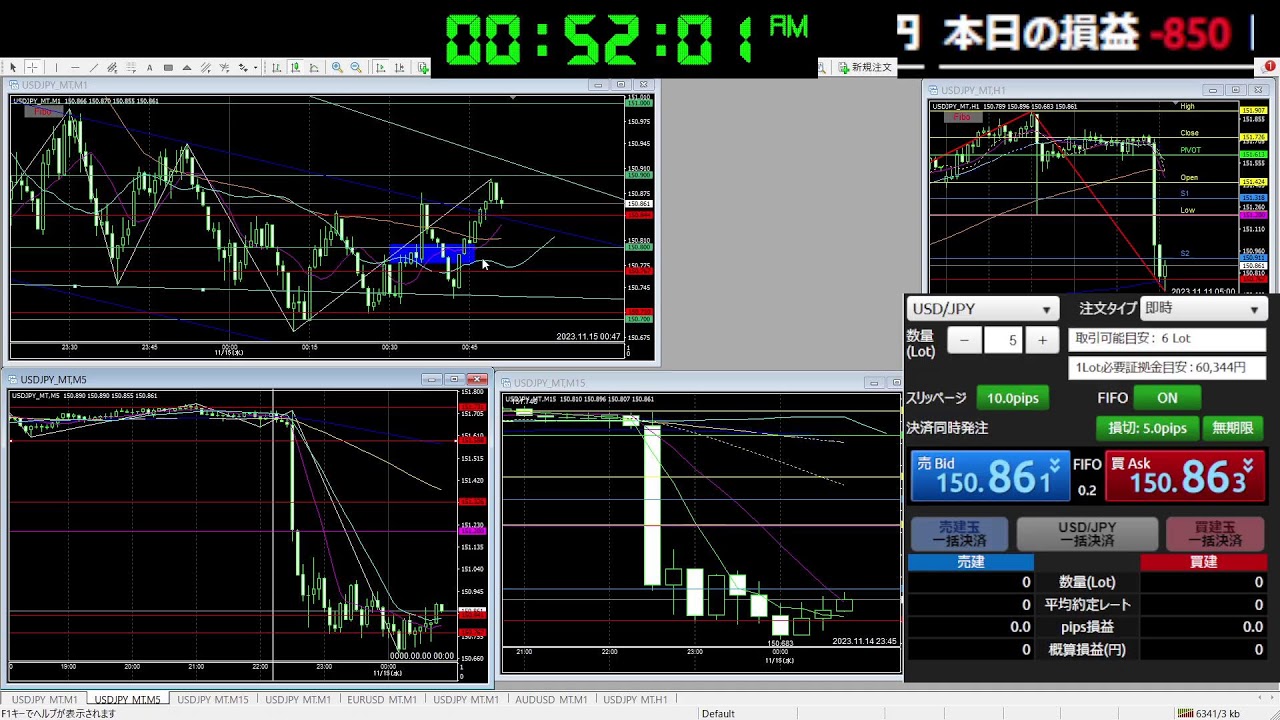This screenshot has width=1280, height=720.
Task: Click the plus button to increase lot
Action: coord(1042,340)
